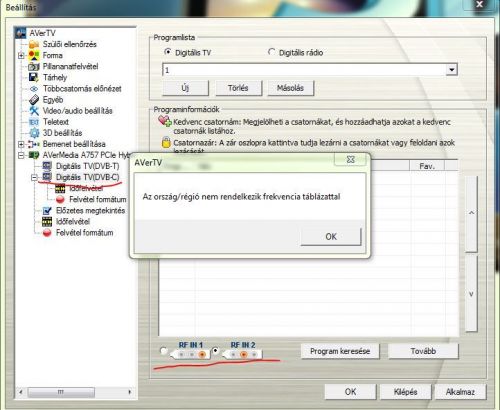Click the Kilépés button
This screenshot has height=410, width=500.
pos(405,392)
